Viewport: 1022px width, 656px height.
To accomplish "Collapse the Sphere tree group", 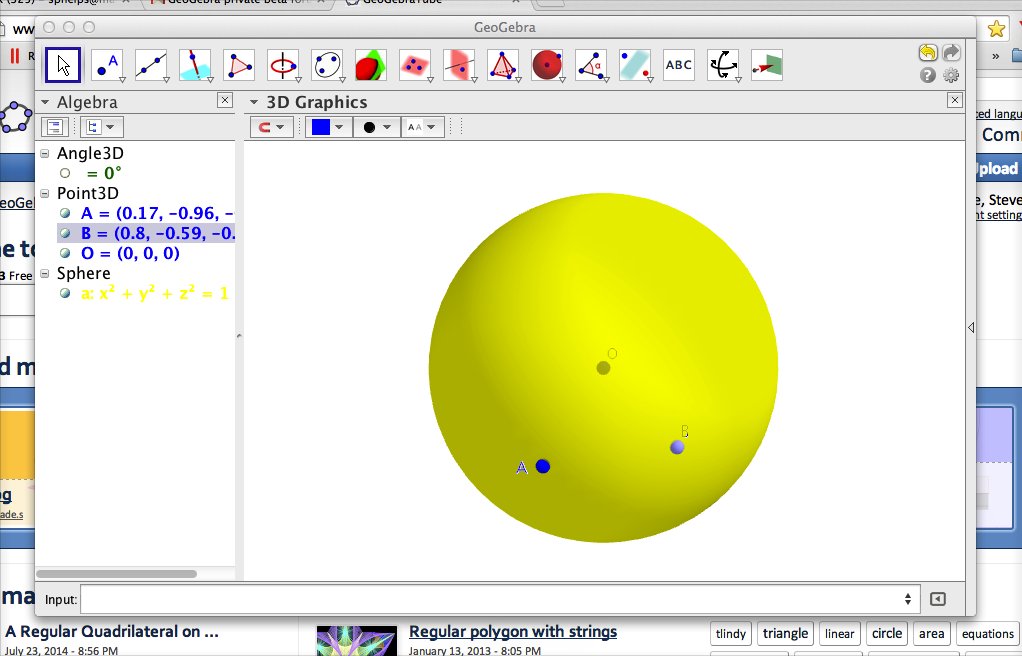I will point(45,273).
